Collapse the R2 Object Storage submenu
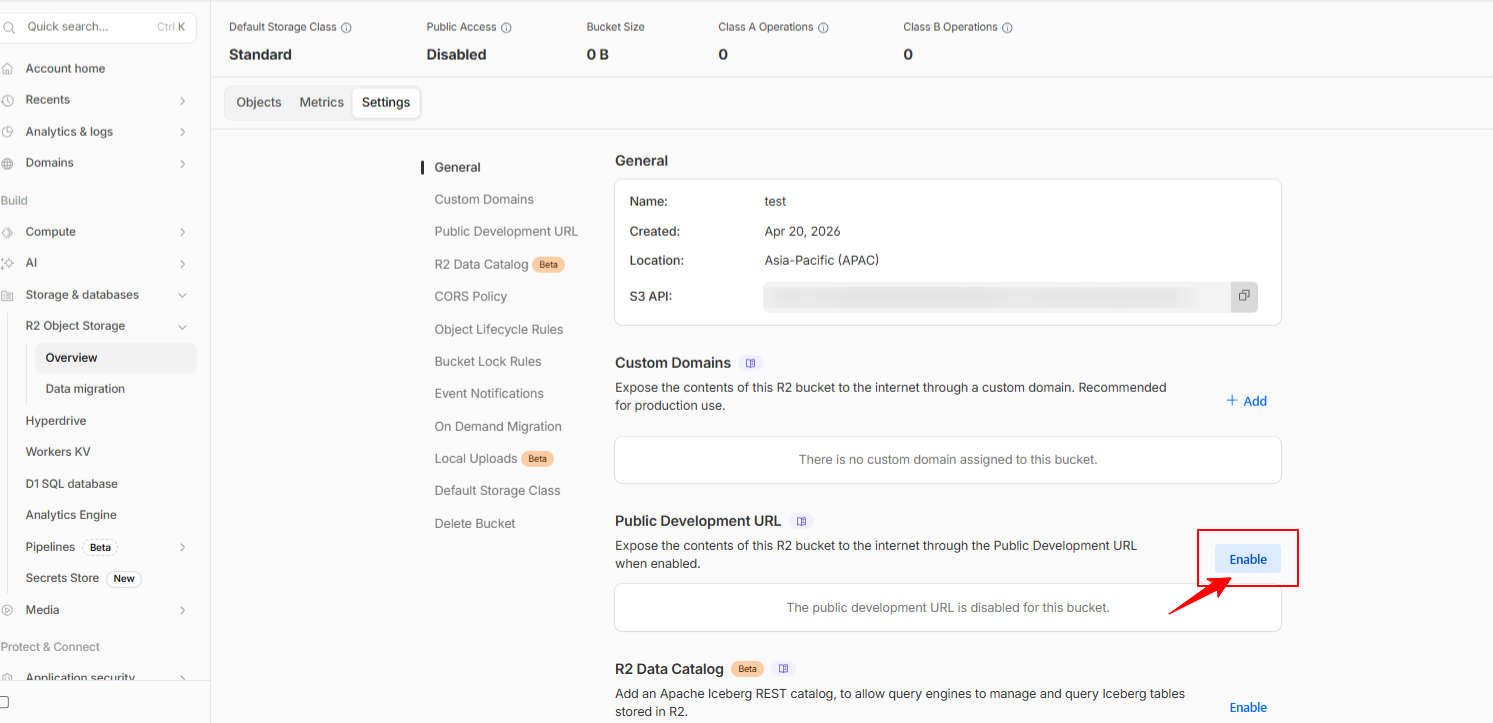 coord(182,326)
